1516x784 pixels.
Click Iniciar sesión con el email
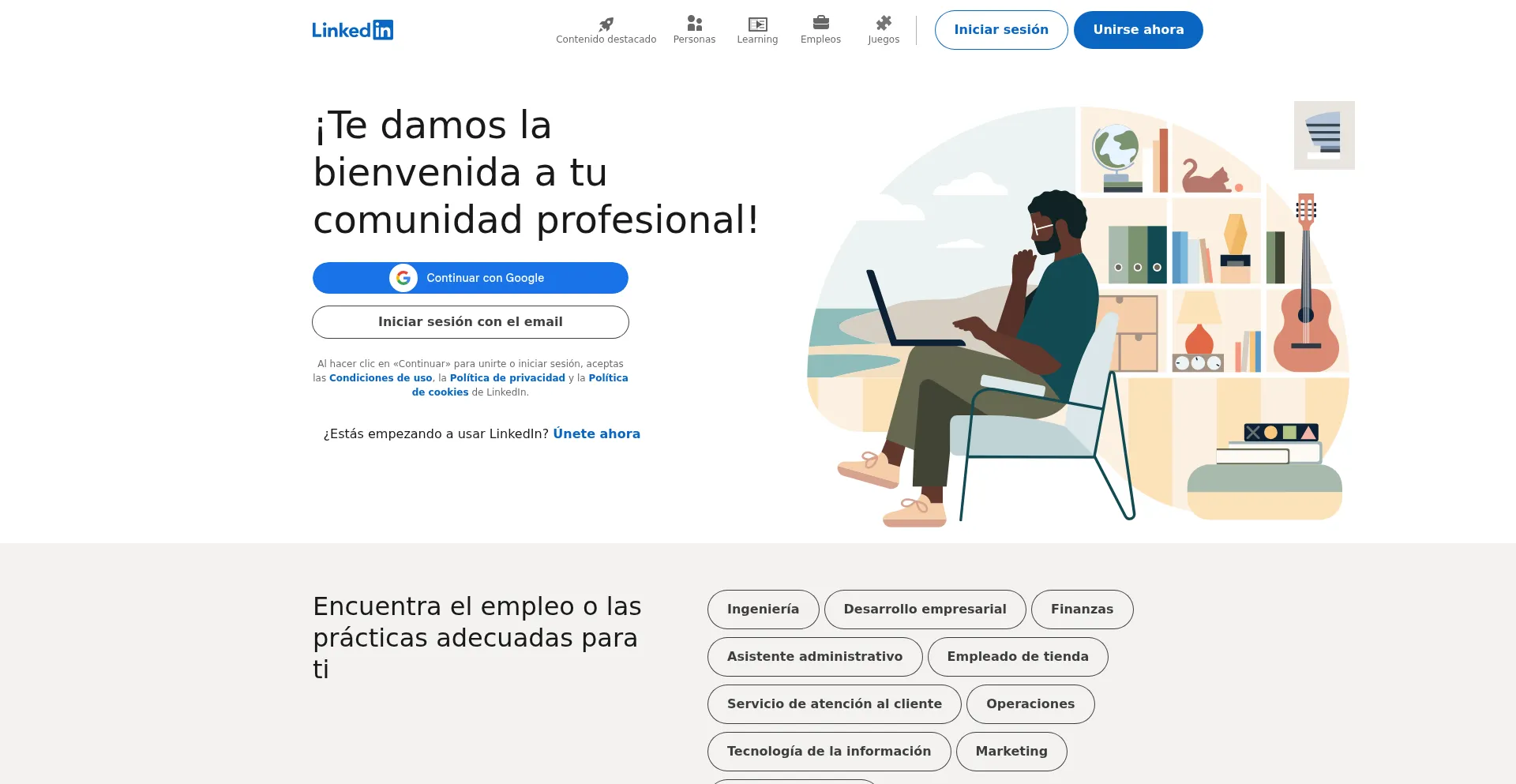(470, 322)
